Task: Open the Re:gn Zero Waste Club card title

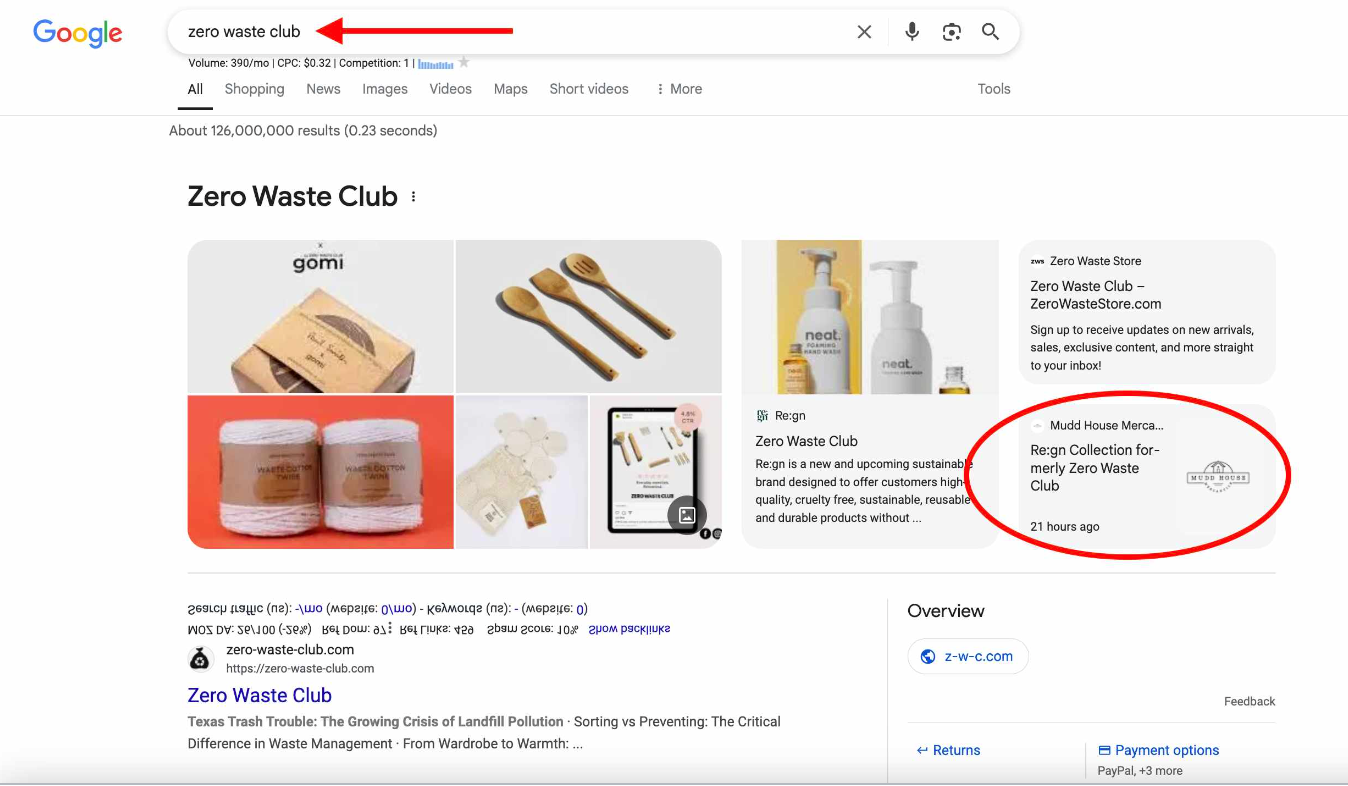Action: [807, 441]
